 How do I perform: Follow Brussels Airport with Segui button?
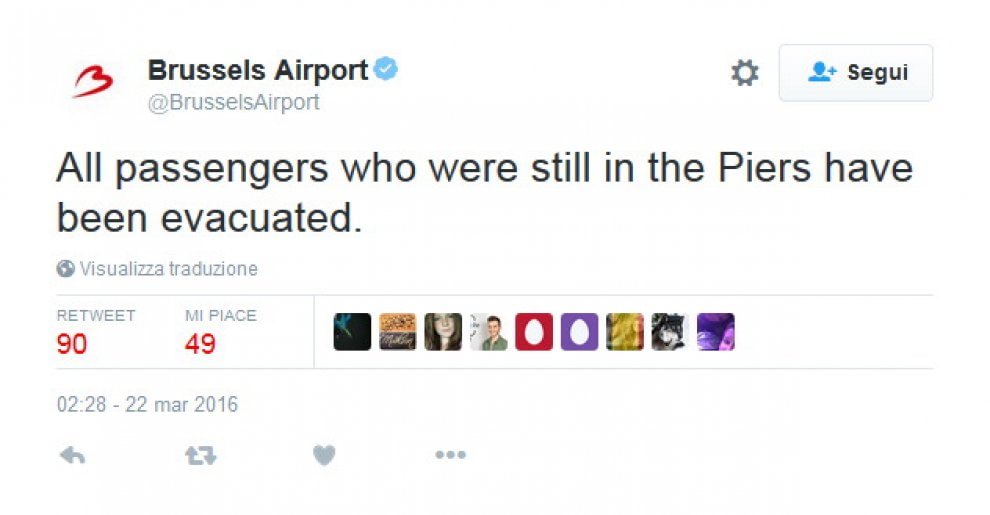[856, 73]
